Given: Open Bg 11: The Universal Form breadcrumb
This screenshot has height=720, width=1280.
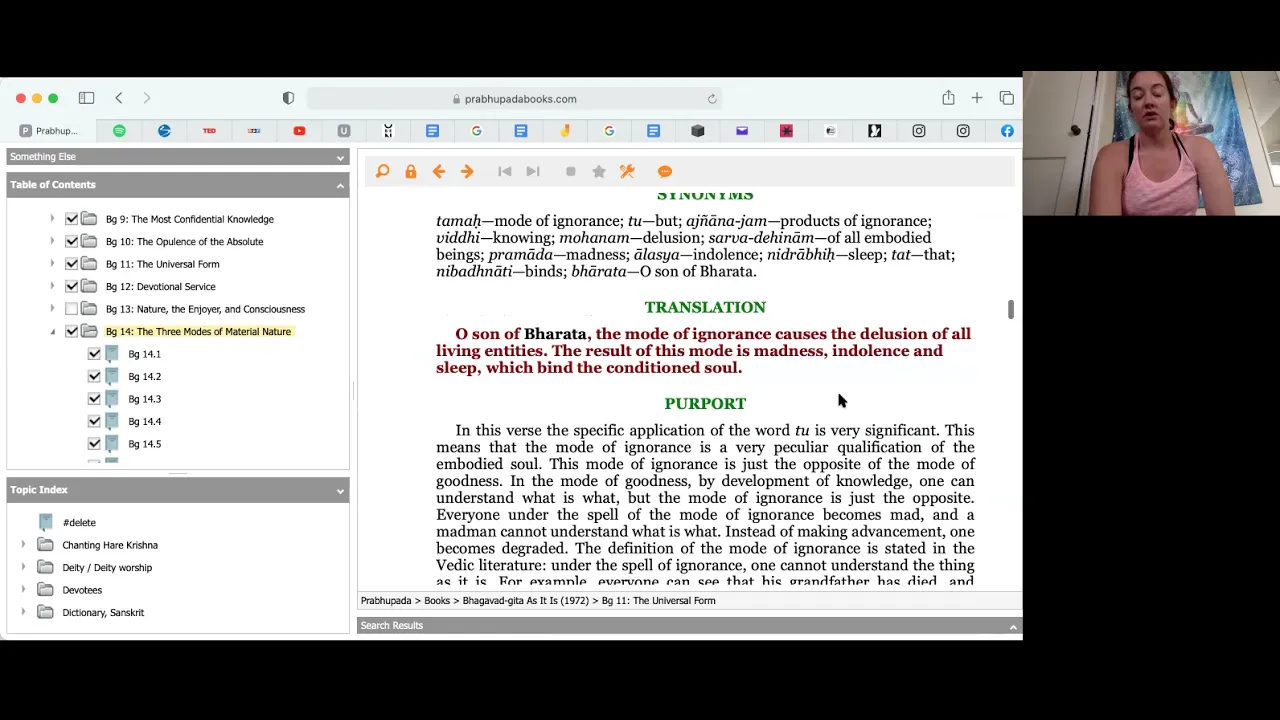Looking at the screenshot, I should coord(658,601).
